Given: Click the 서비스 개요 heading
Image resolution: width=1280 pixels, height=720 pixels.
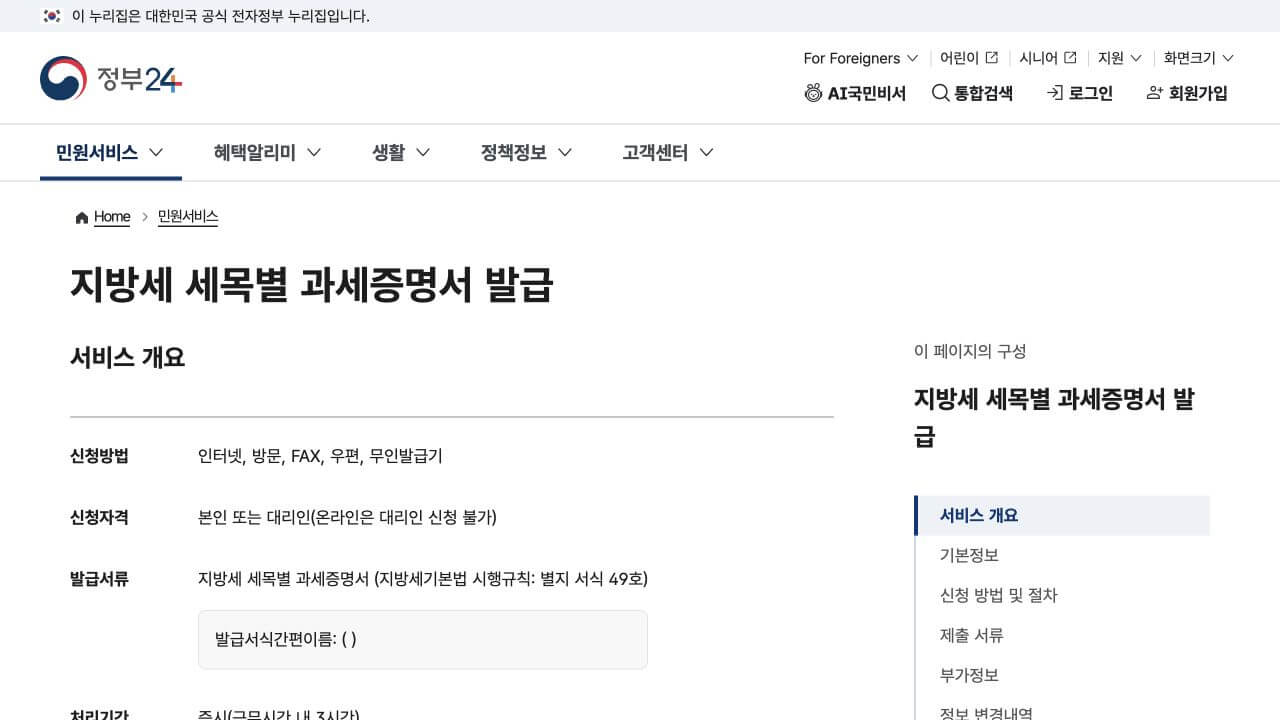Looking at the screenshot, I should click(127, 358).
